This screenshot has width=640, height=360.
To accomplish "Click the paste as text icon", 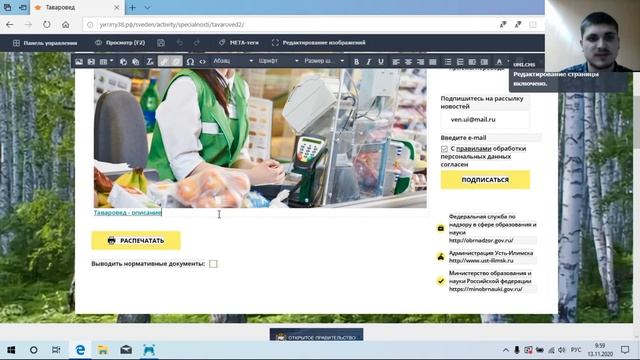I will [123, 62].
